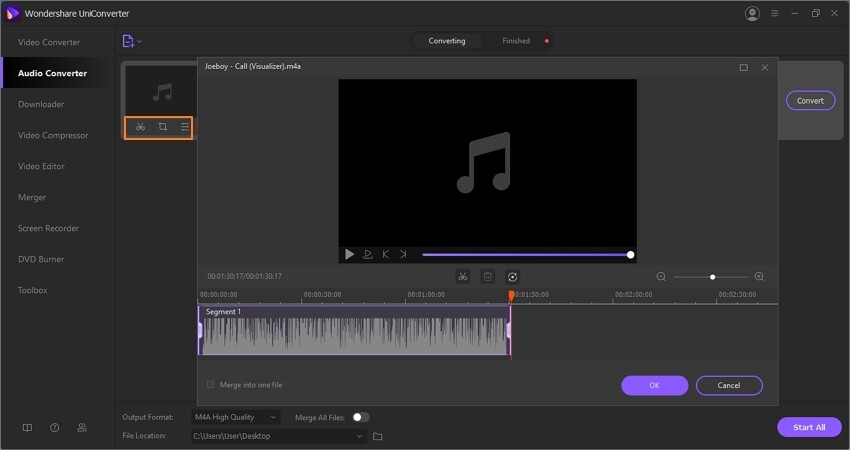Open Video Converter in the sidebar
Viewport: 850px width, 450px height.
[49, 42]
